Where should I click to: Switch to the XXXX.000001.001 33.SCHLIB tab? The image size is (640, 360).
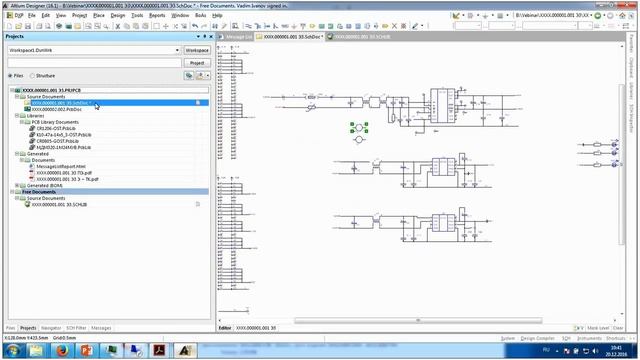coord(358,37)
